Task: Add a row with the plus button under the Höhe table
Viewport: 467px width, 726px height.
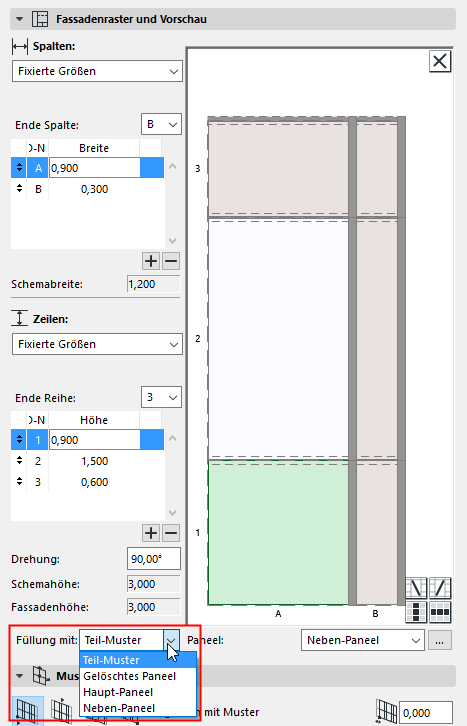Action: pos(151,533)
